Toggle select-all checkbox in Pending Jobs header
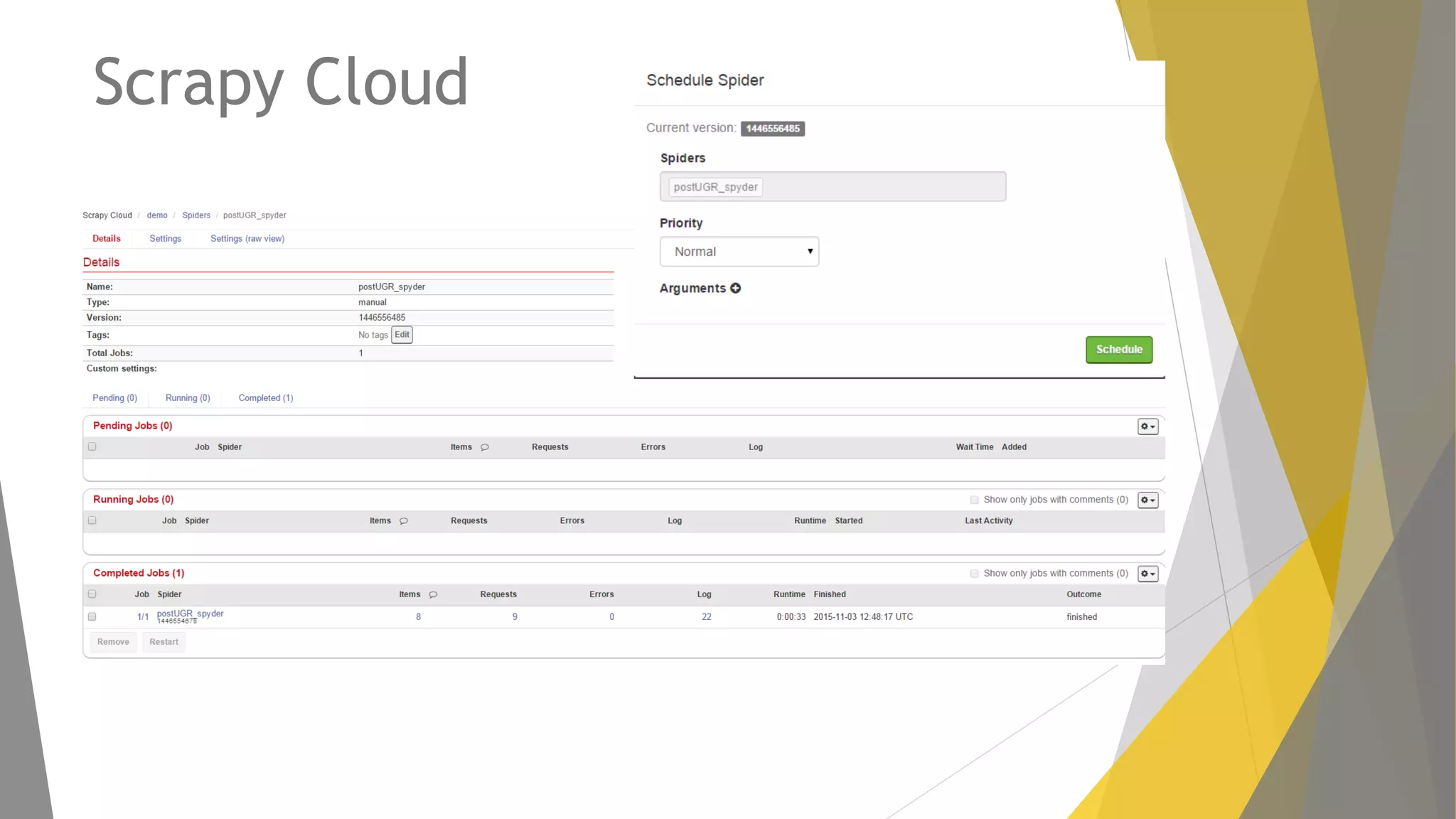Image resolution: width=1456 pixels, height=819 pixels. (92, 446)
